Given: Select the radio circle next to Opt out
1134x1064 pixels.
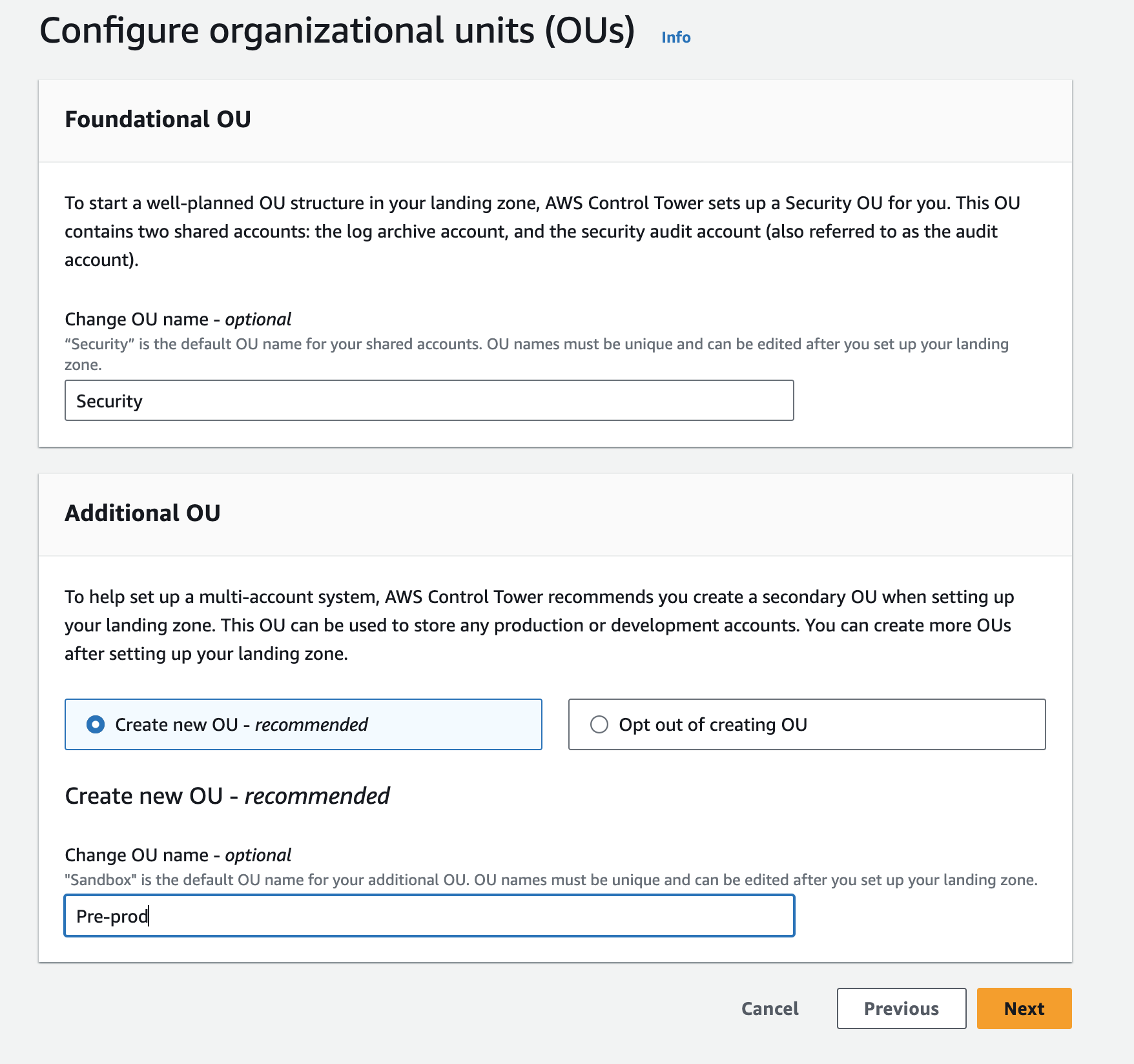Looking at the screenshot, I should (601, 724).
